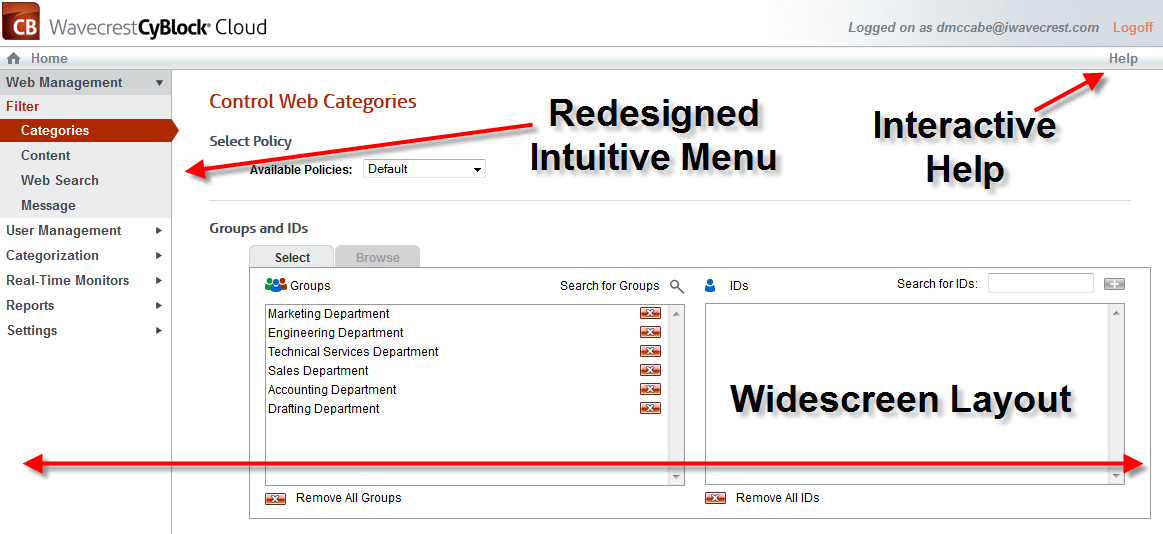Switch to the Browse tab

pyautogui.click(x=378, y=257)
